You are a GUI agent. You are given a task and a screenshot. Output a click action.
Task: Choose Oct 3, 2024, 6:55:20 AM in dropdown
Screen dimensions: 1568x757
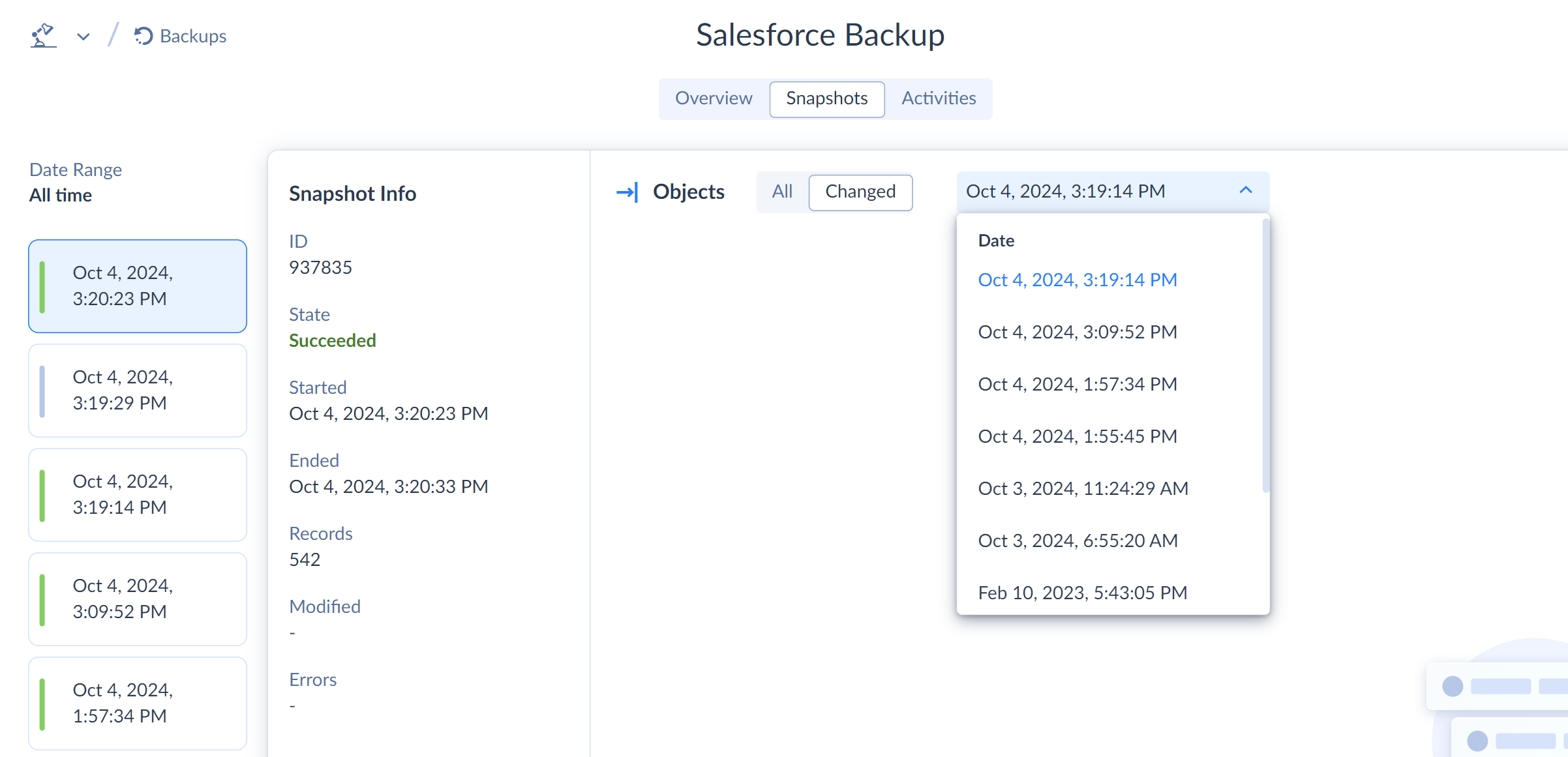pyautogui.click(x=1078, y=541)
